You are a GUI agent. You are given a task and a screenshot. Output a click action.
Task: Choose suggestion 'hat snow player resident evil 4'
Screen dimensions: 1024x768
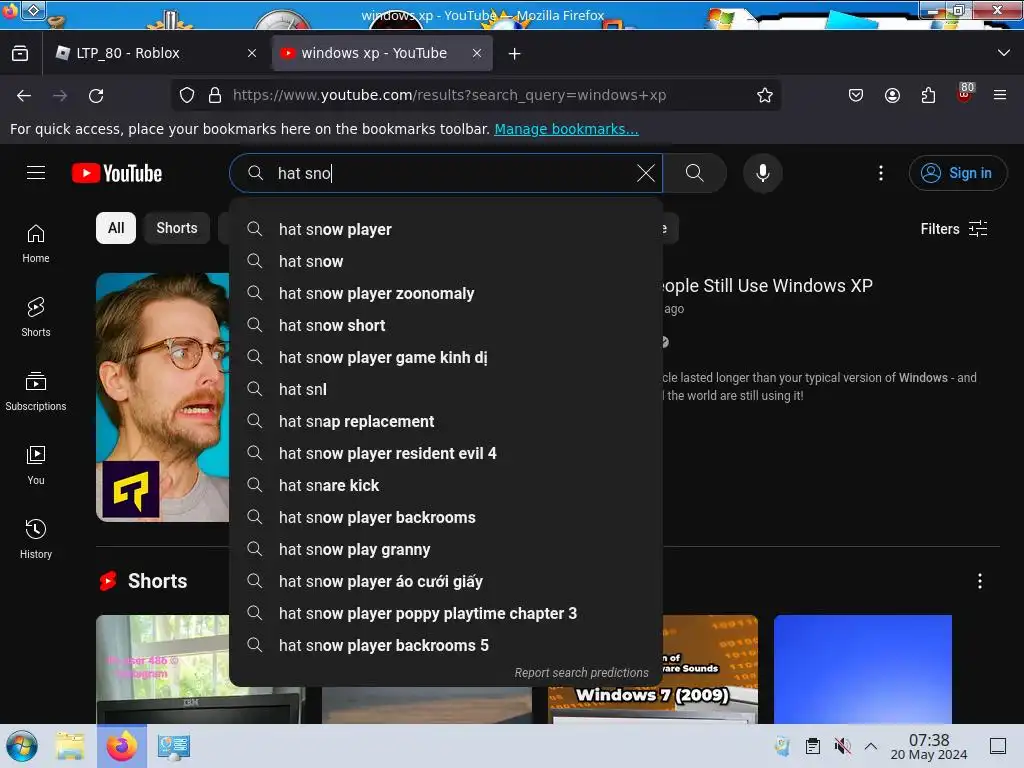tap(446, 453)
